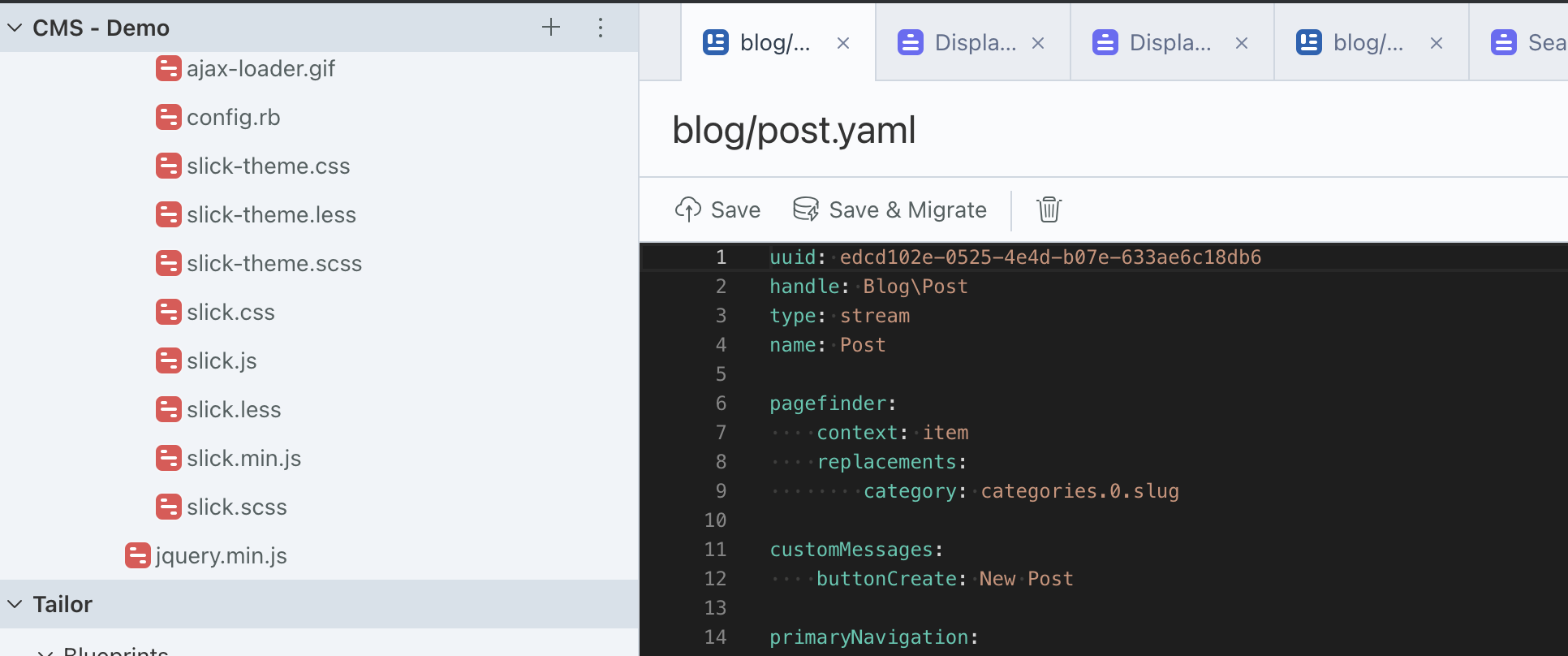Click the slick-theme.css file icon
The width and height of the screenshot is (1568, 656).
point(168,166)
